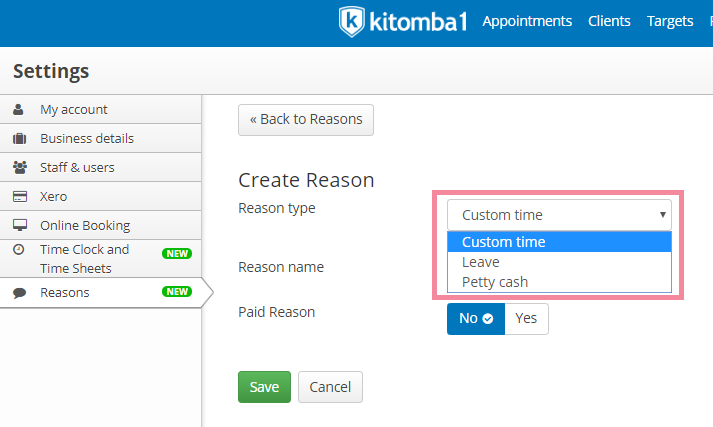Click the clock icon for Time Clock
Viewport: 713px width, 427px height.
(19, 249)
